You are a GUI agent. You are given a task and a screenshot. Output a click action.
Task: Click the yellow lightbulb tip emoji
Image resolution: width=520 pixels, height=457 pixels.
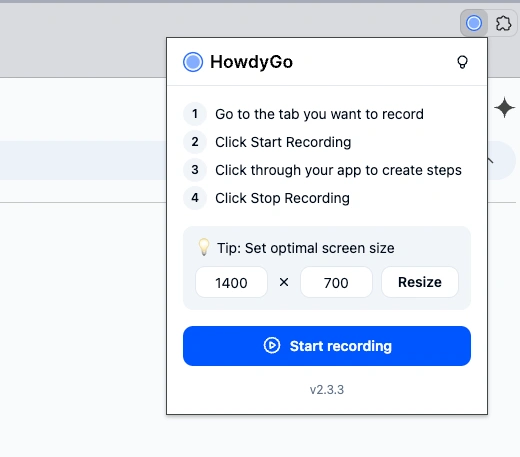[204, 247]
